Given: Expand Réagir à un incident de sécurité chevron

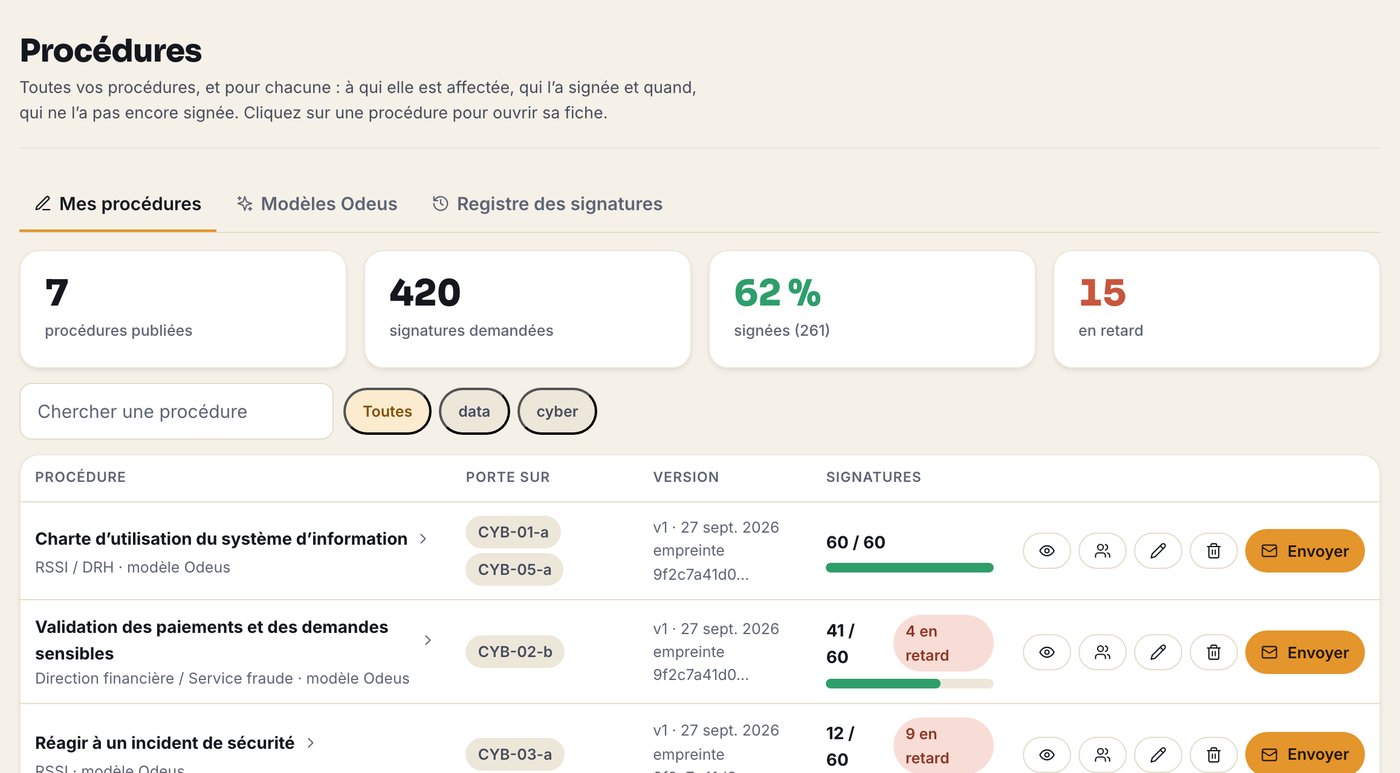Looking at the screenshot, I should click(311, 743).
